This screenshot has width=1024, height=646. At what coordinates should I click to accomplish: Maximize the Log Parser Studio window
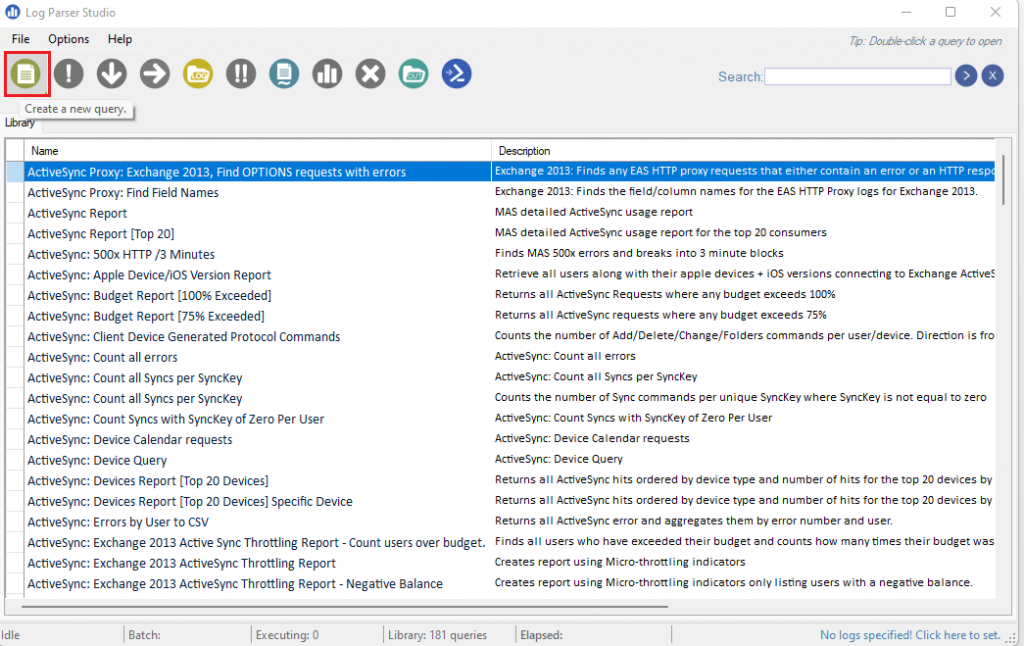coord(950,12)
